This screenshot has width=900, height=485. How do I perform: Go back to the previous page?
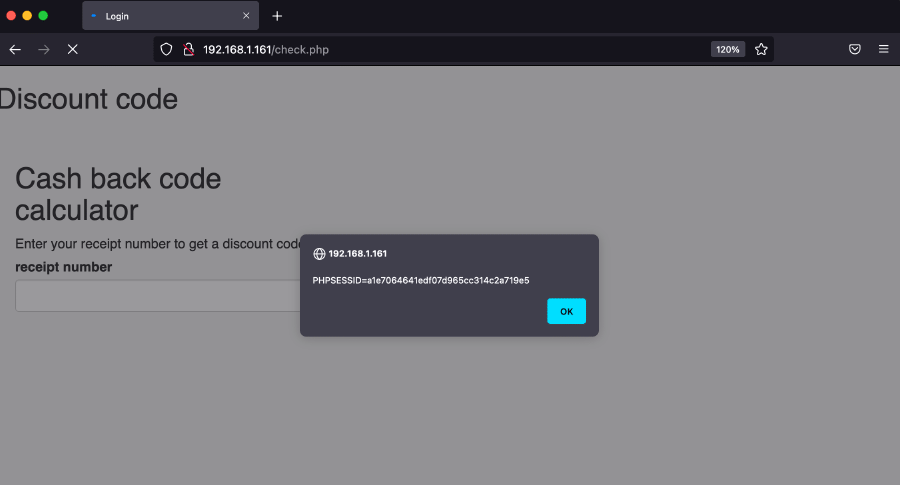15,49
